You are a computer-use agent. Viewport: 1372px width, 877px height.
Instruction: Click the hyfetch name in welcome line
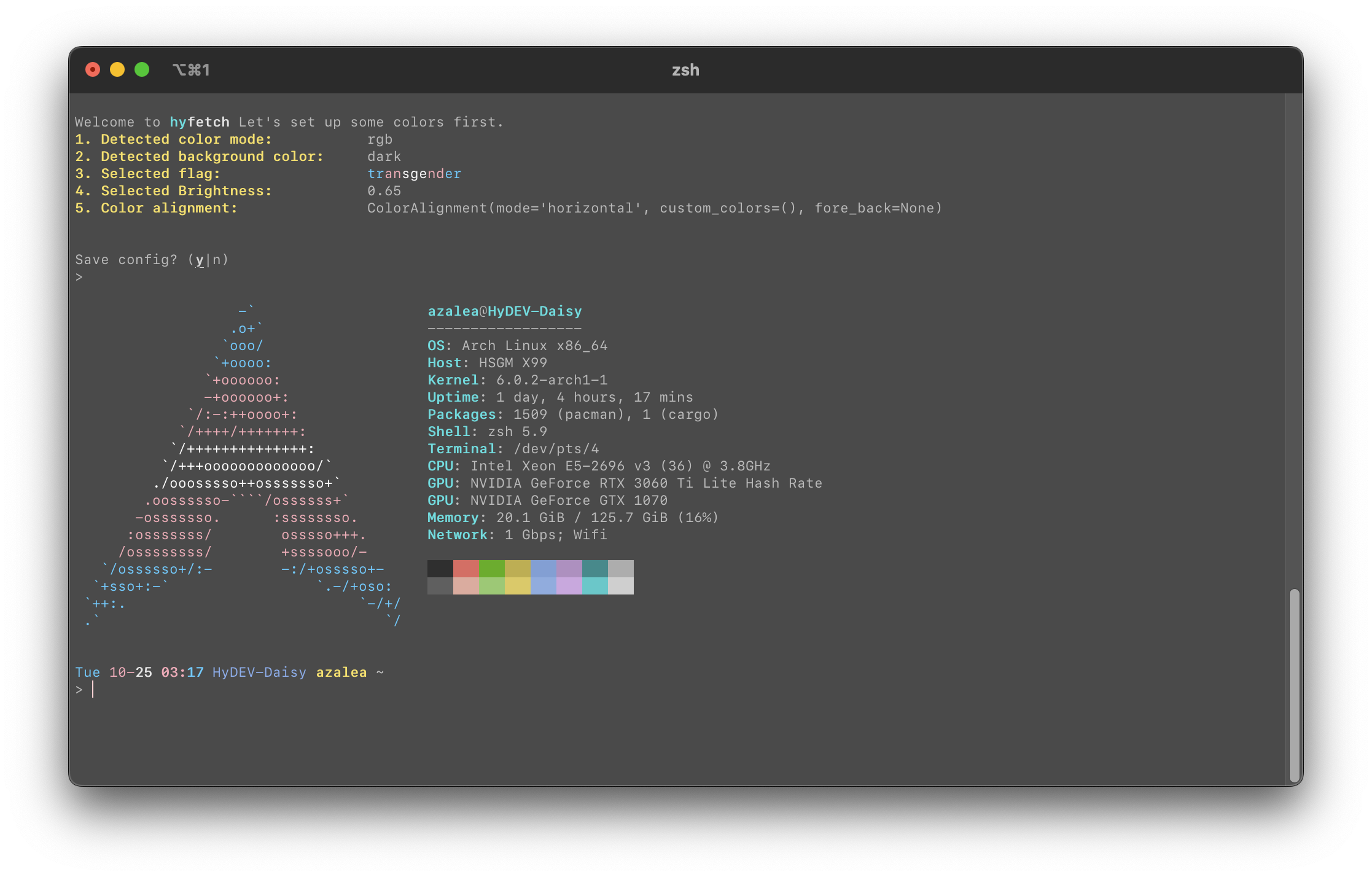pos(199,122)
